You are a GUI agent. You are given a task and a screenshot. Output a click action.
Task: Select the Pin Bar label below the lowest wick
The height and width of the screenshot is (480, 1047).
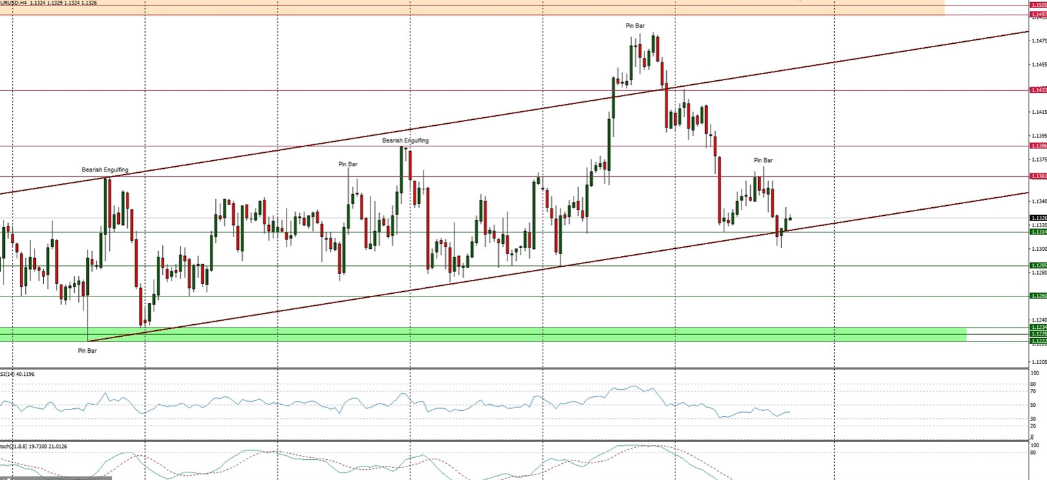click(87, 351)
